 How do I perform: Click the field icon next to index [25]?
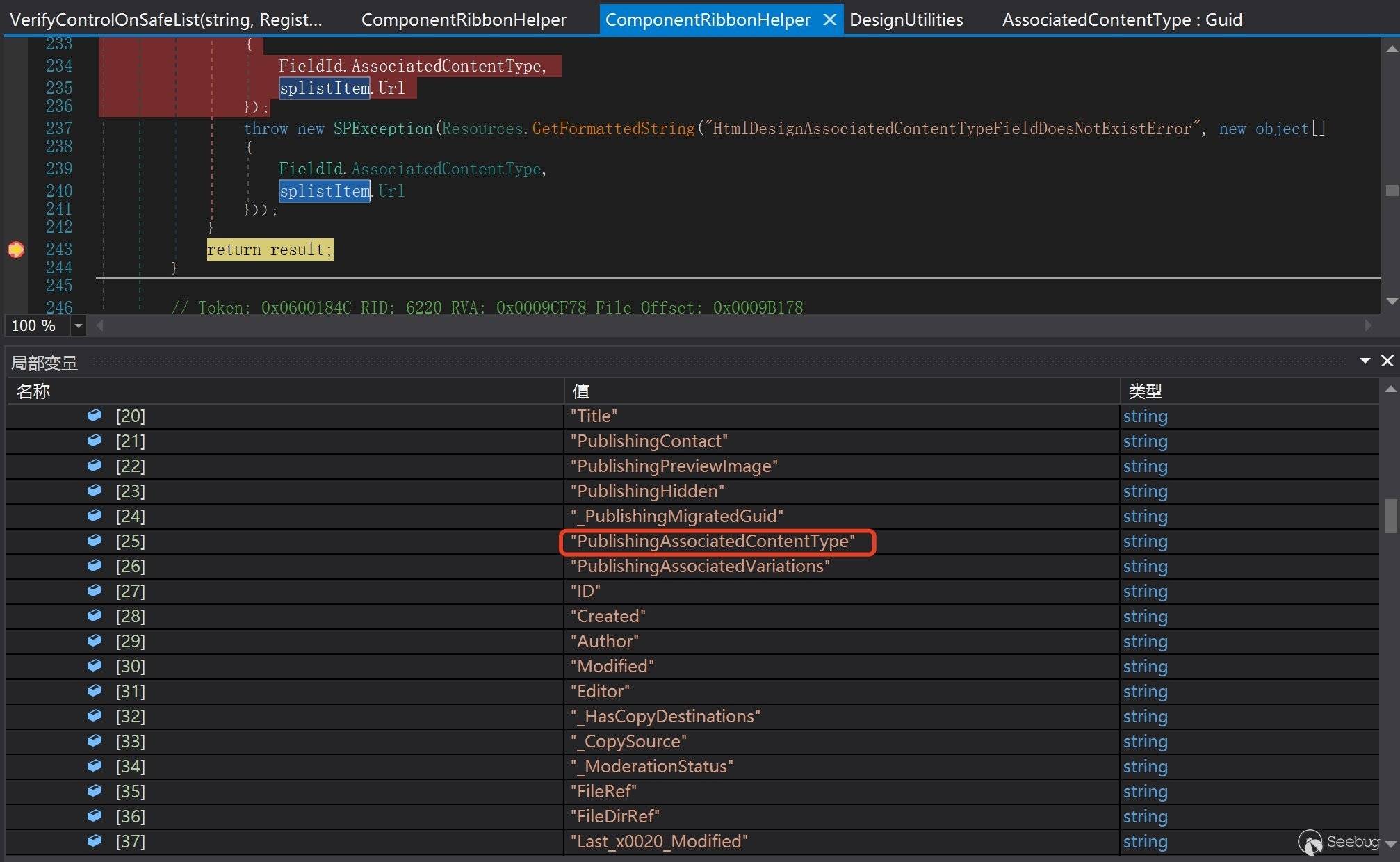pos(95,540)
